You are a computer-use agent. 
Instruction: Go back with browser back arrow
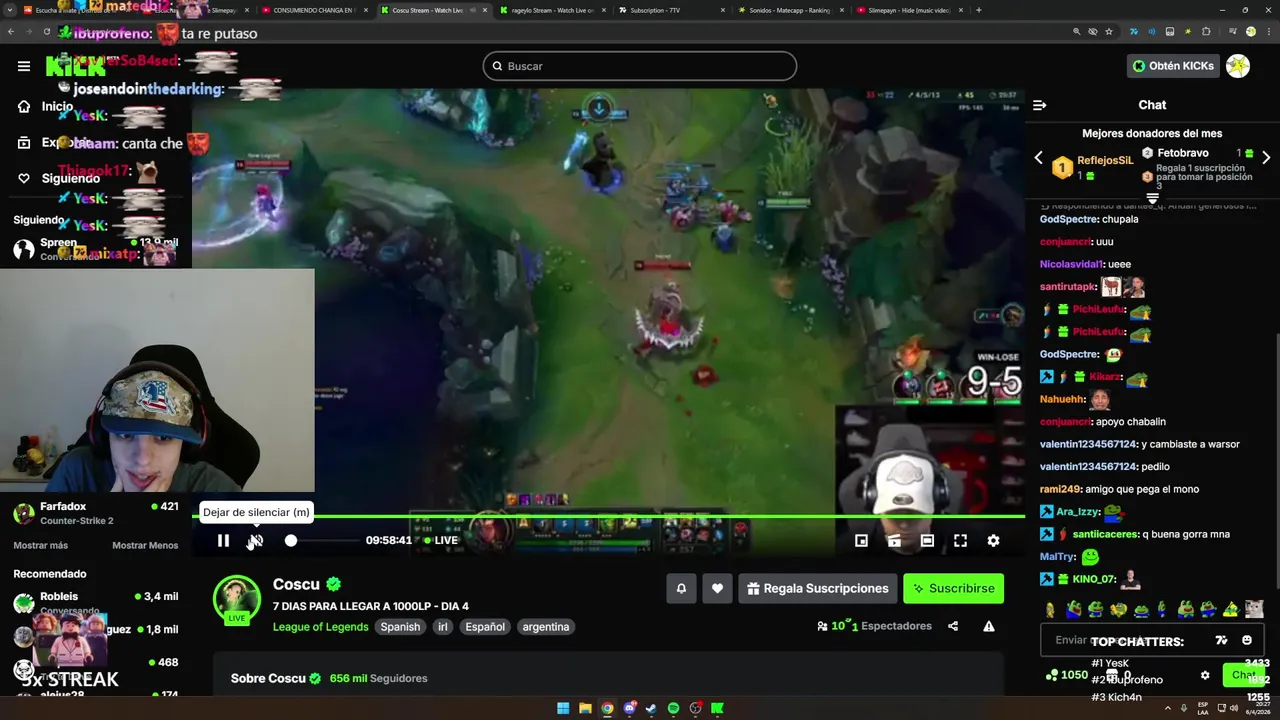pos(11,32)
